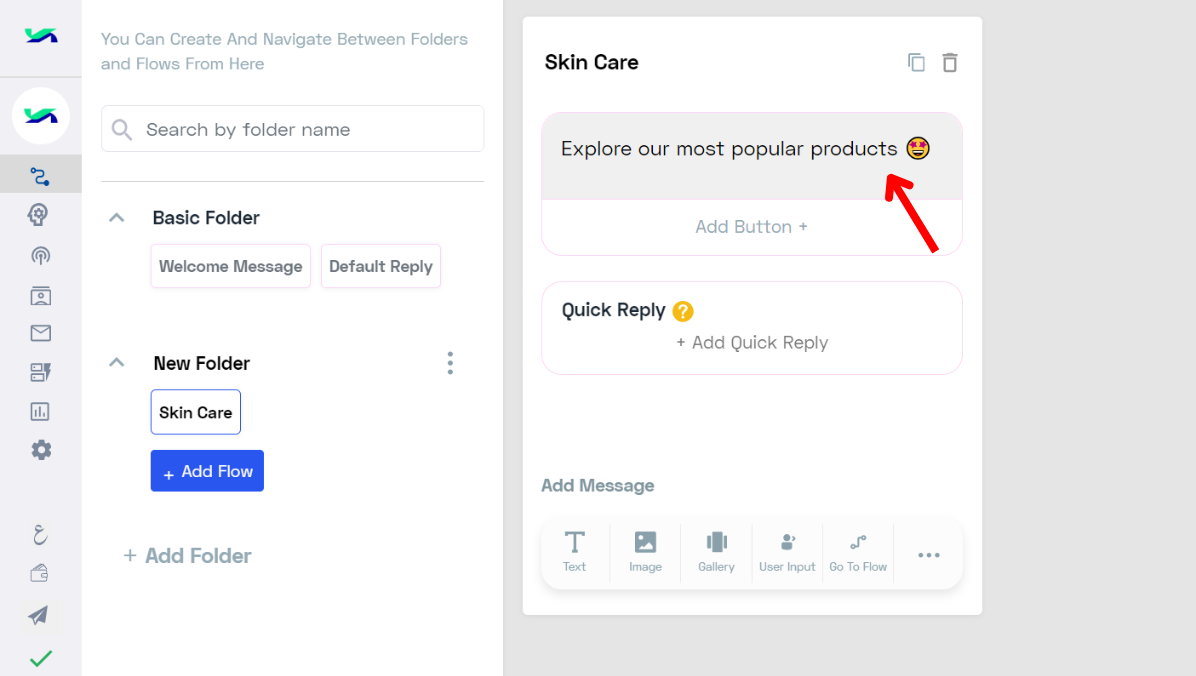The height and width of the screenshot is (676, 1196).
Task: Open the analytics chart icon in sidebar
Action: click(x=40, y=412)
